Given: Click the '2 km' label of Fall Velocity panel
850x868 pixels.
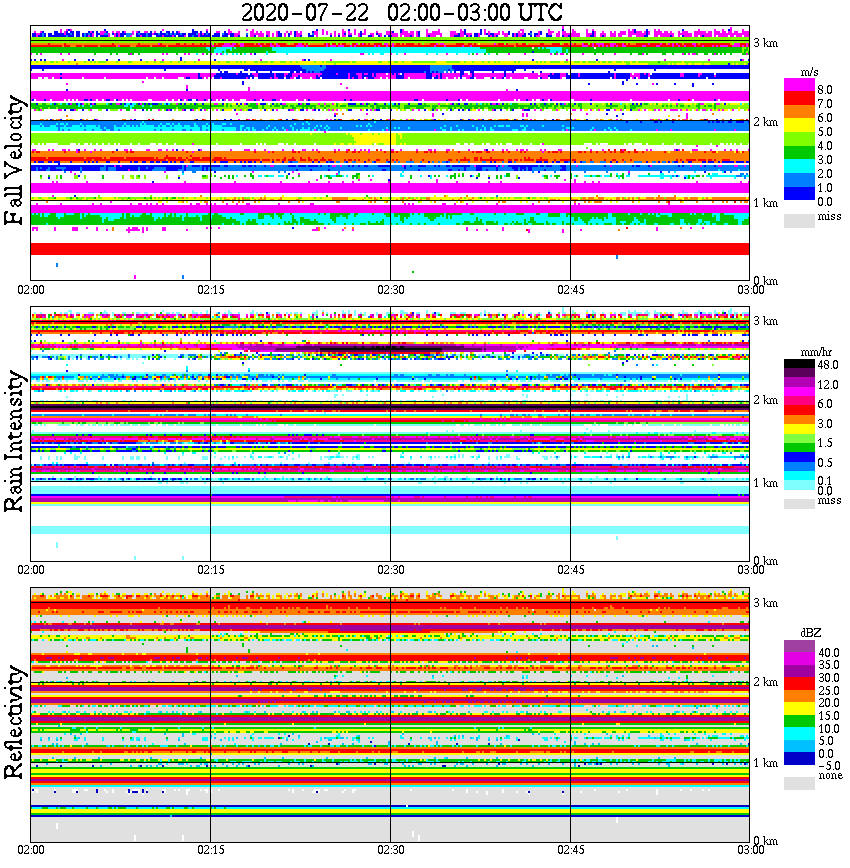Looking at the screenshot, I should click(x=766, y=122).
